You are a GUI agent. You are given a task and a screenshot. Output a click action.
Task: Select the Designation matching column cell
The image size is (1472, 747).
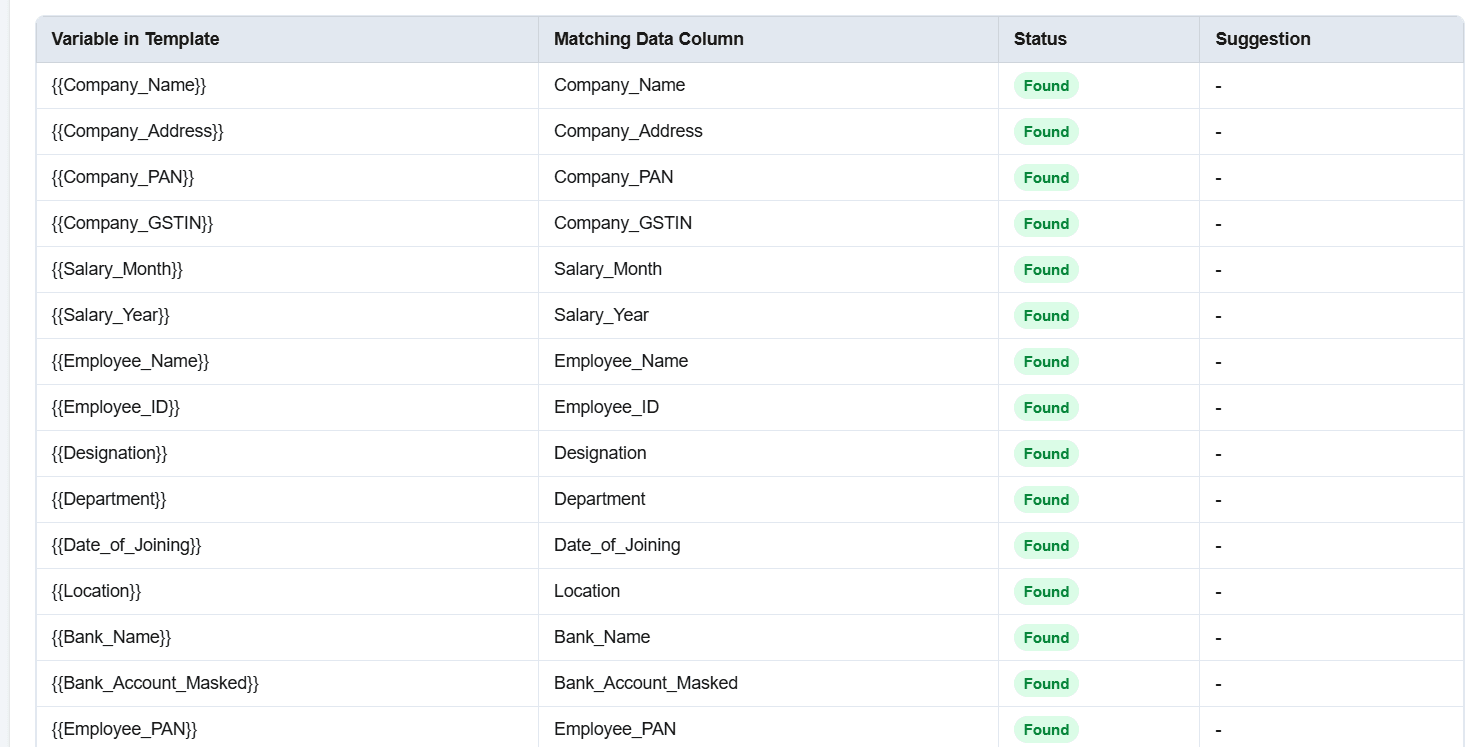pos(768,453)
